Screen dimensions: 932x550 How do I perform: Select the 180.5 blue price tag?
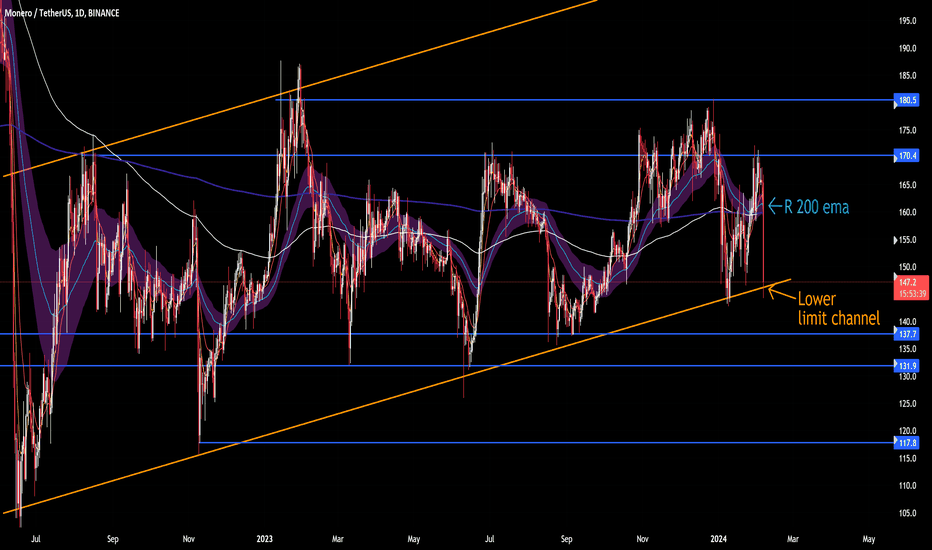coord(907,100)
